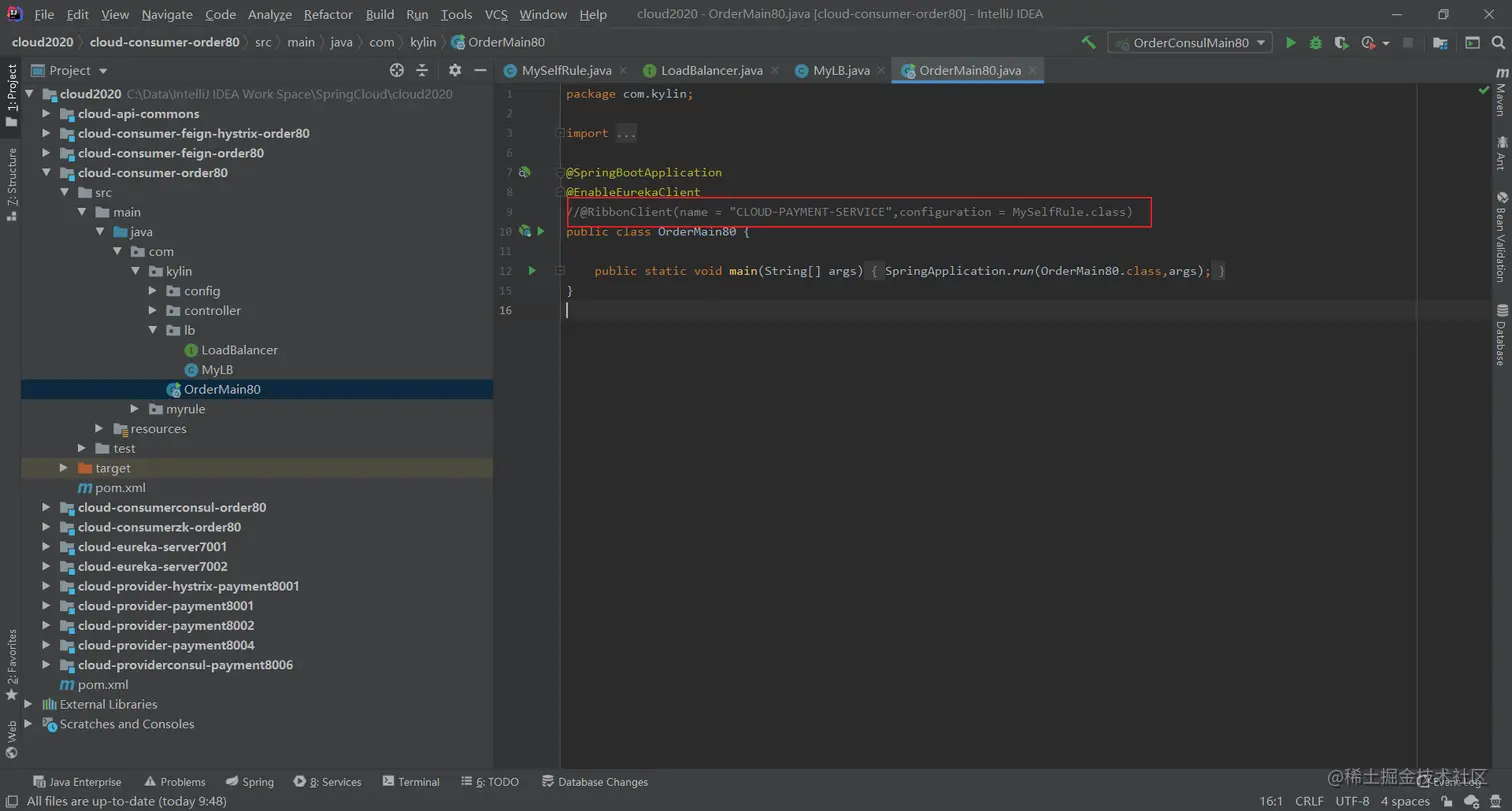Select Scratches and Consoles
Viewport: 1512px width, 811px height.
pyautogui.click(x=127, y=724)
